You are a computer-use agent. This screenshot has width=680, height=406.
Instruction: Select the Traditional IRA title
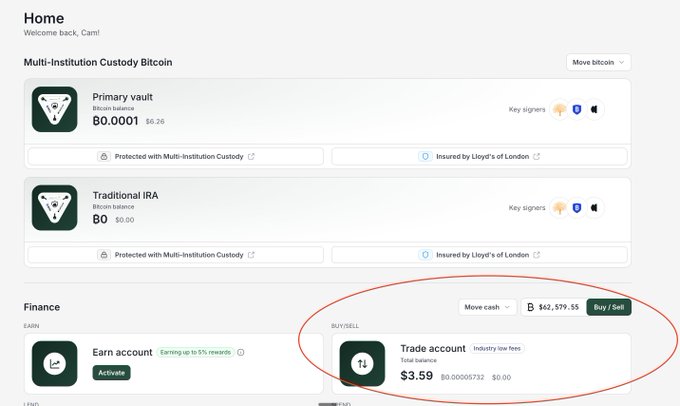(125, 195)
